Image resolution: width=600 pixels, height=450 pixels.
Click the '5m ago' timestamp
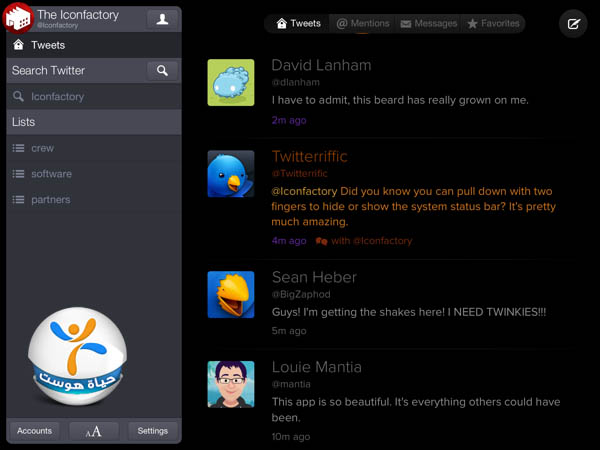[x=289, y=331]
